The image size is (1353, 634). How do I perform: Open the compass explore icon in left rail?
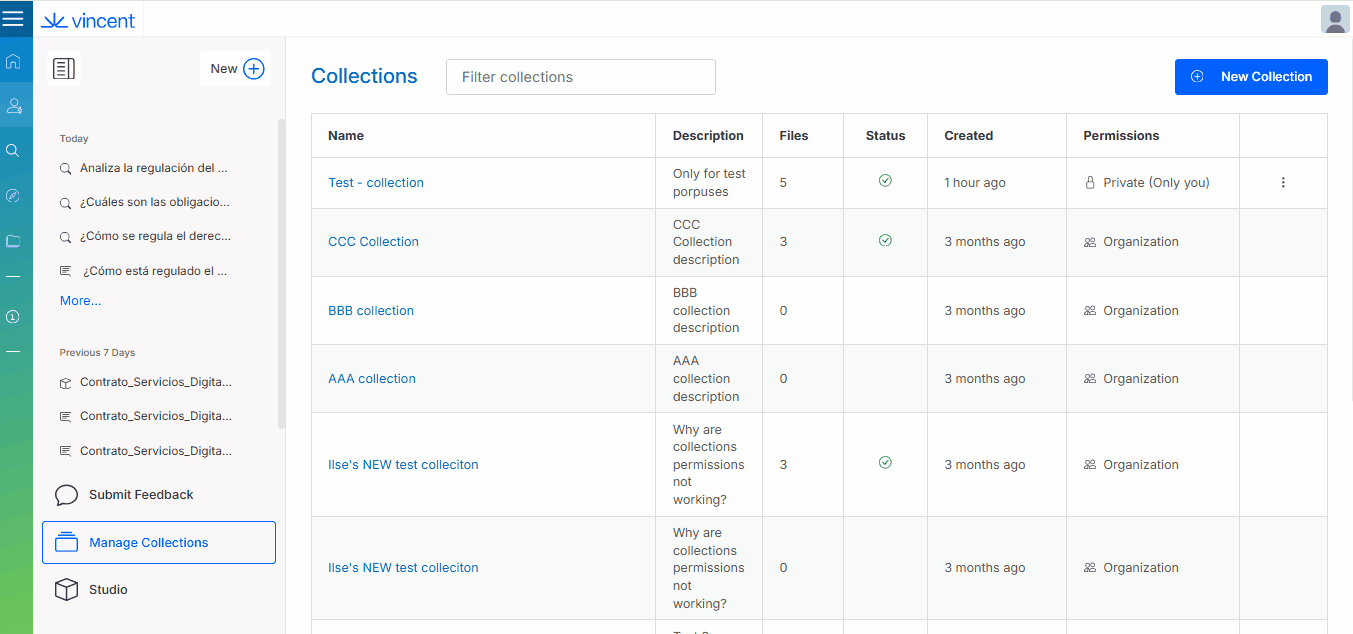coord(13,196)
